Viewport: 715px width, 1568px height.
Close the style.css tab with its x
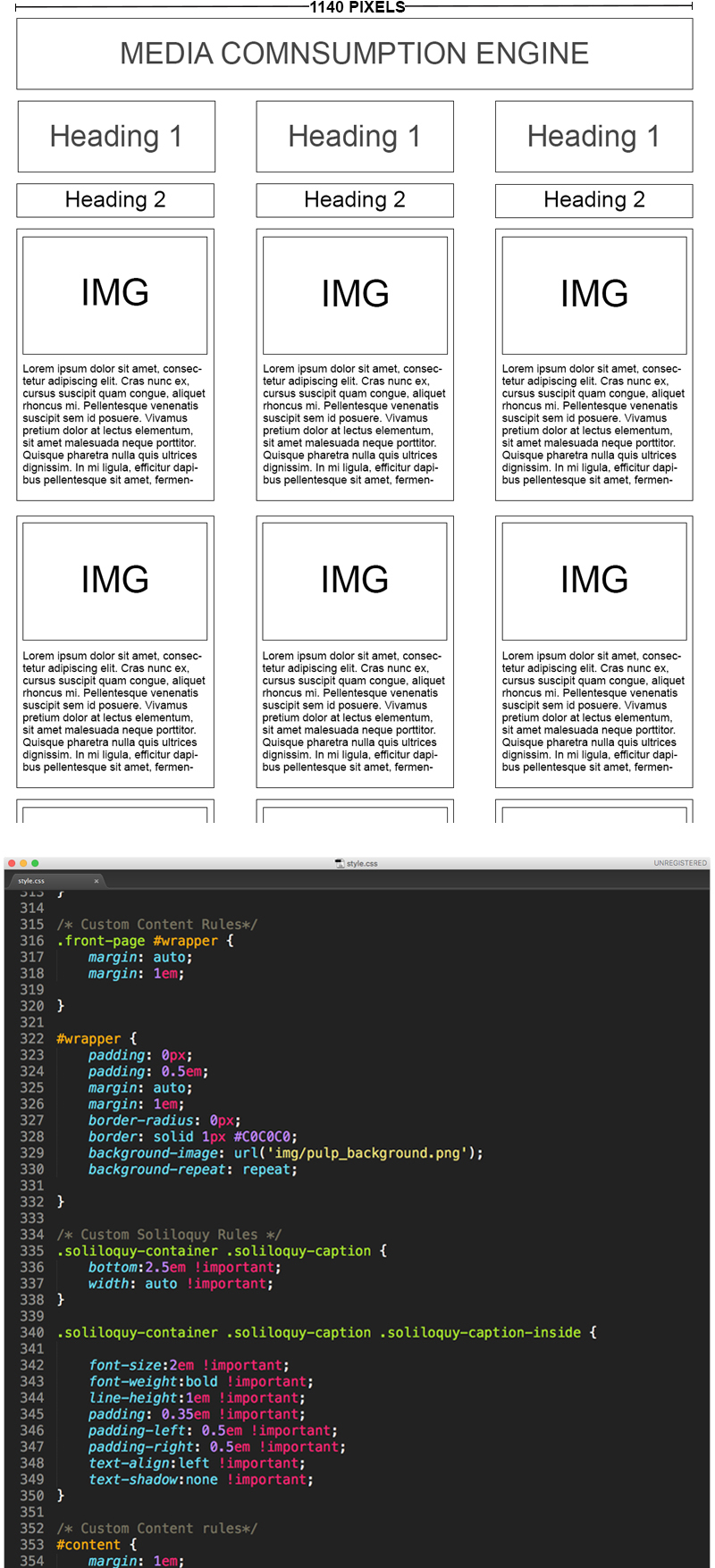tap(97, 881)
